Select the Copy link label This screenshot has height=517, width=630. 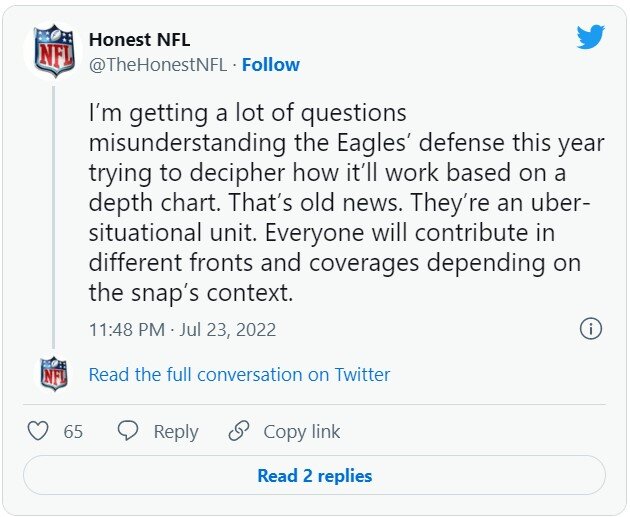tap(301, 431)
